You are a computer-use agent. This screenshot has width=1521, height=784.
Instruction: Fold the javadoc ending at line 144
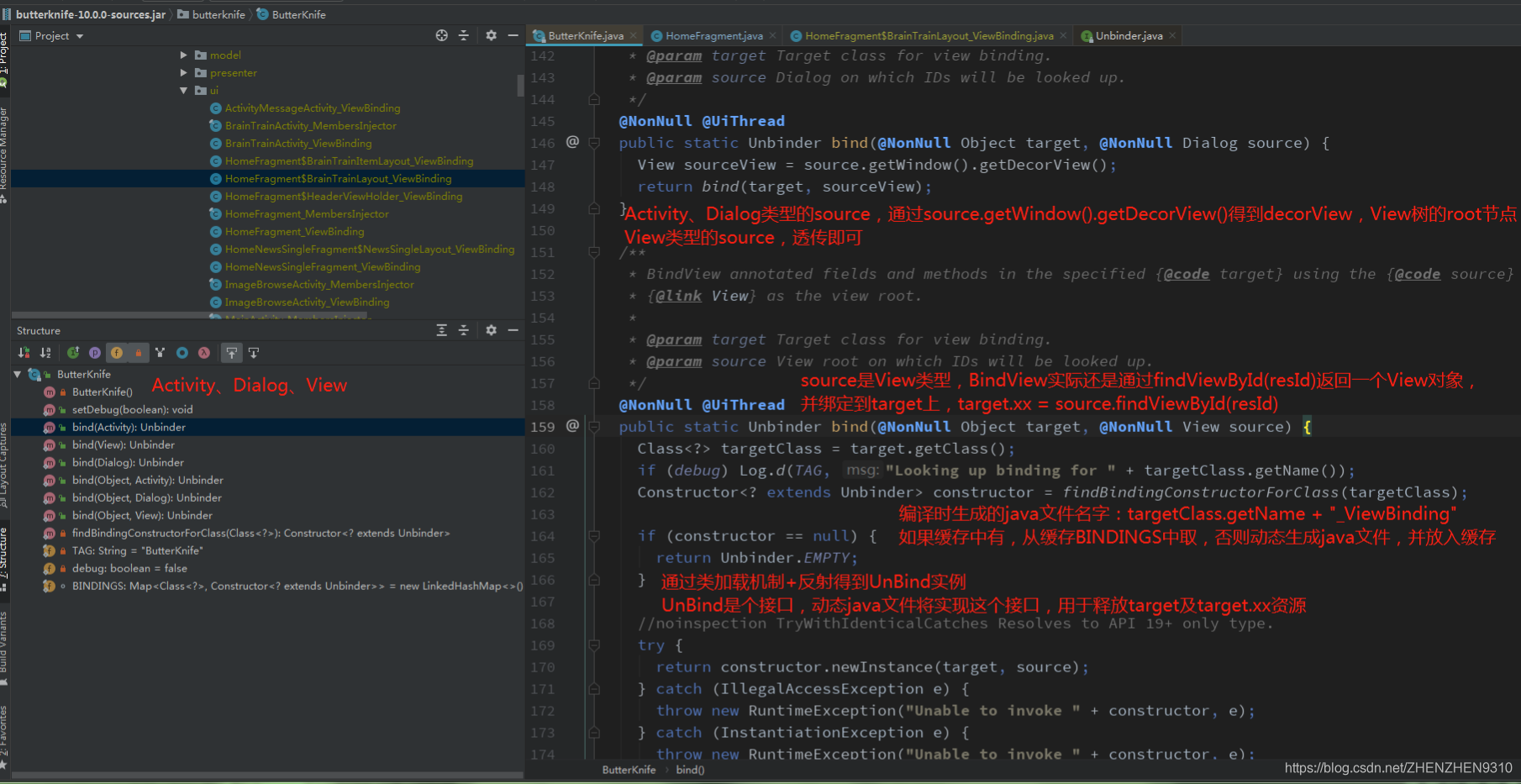point(594,99)
